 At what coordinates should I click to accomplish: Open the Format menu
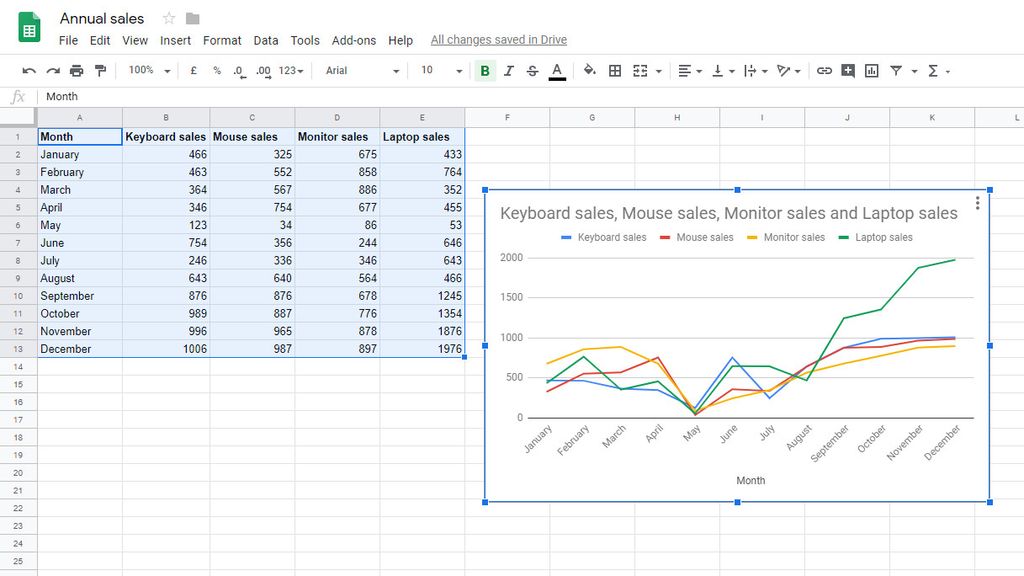pos(222,40)
